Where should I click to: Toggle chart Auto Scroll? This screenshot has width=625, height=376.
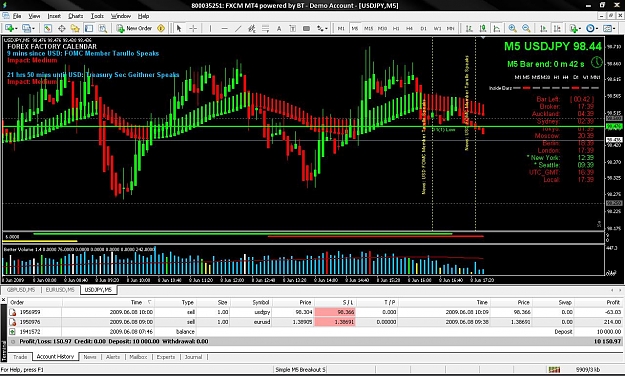point(543,28)
